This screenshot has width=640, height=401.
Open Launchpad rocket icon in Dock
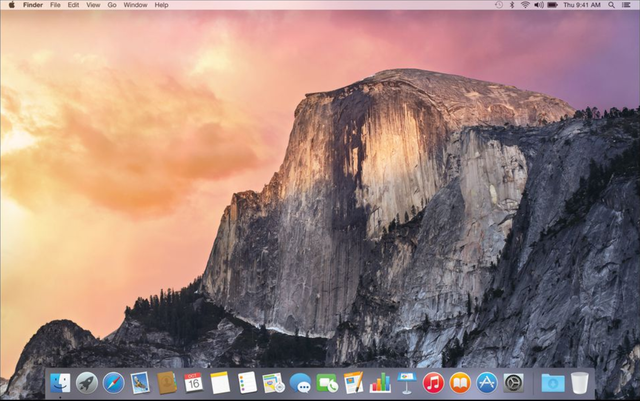87,383
